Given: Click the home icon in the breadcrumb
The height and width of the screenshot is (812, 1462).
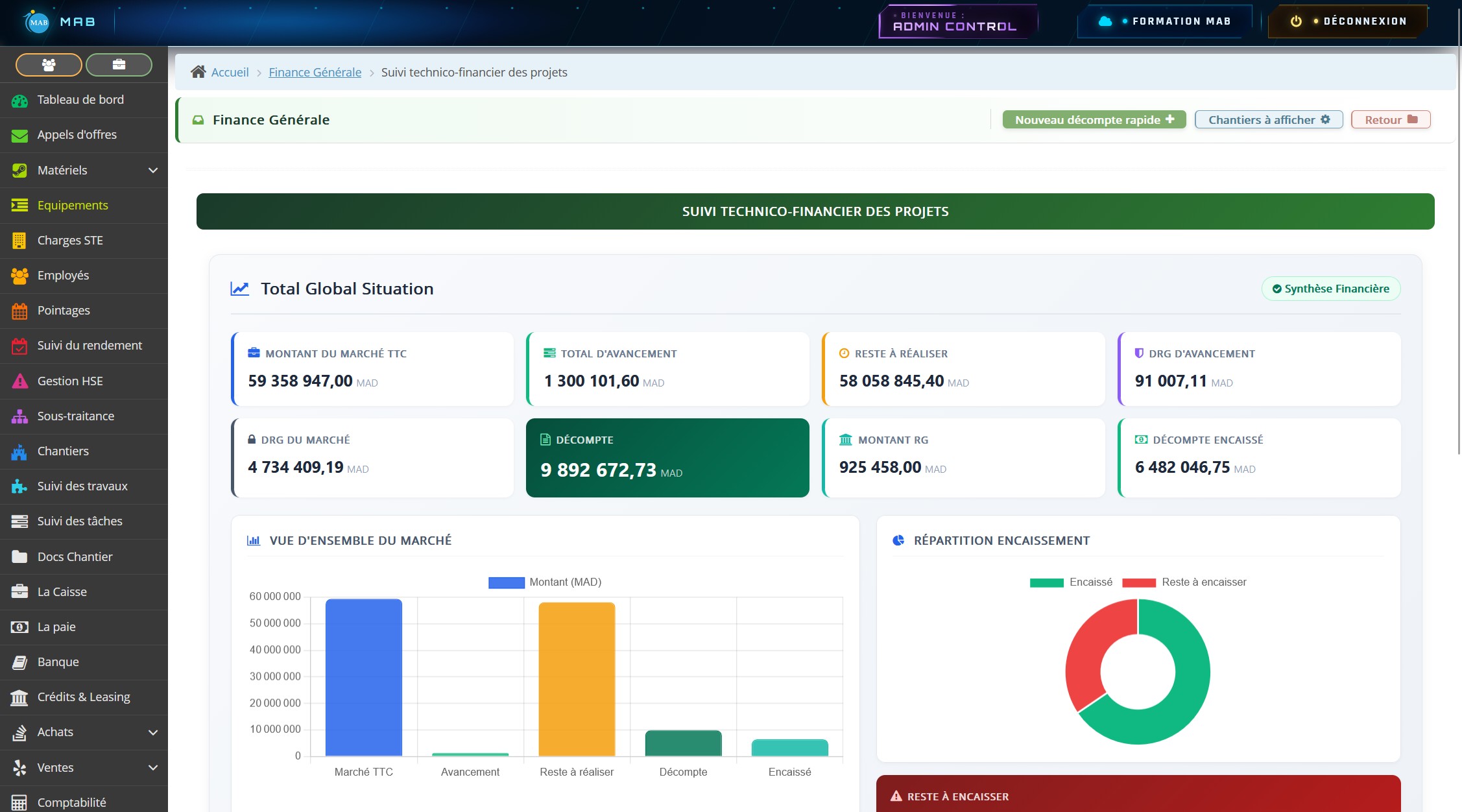Looking at the screenshot, I should click(x=198, y=72).
